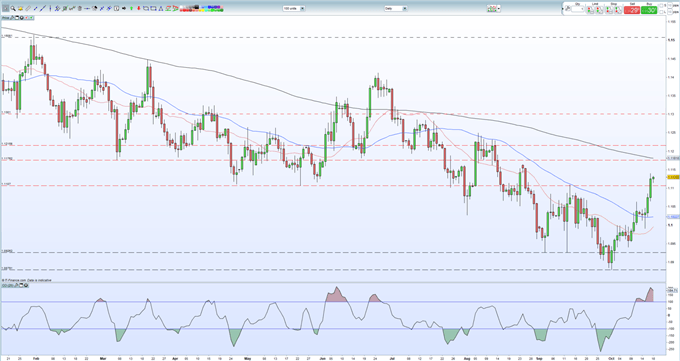Click the trash delete drawings icon
Viewport: 680px width, 361px height.
[x=79, y=9]
